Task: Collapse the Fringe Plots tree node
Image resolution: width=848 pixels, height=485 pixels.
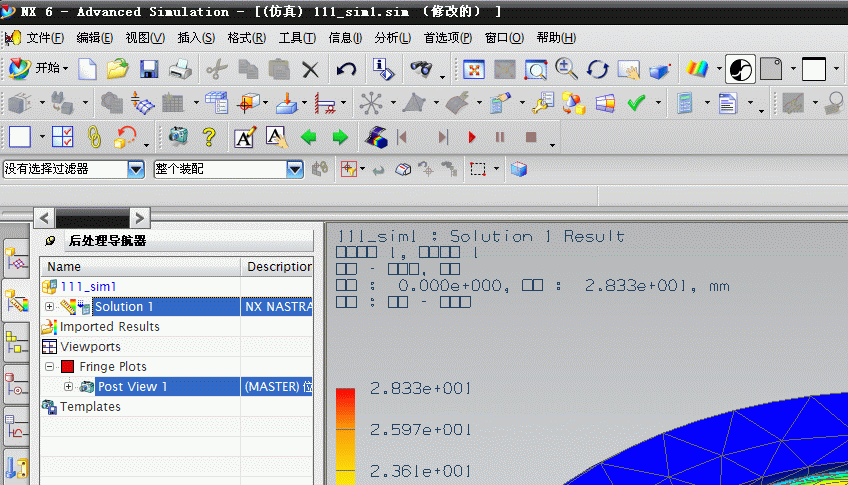Action: (49, 367)
